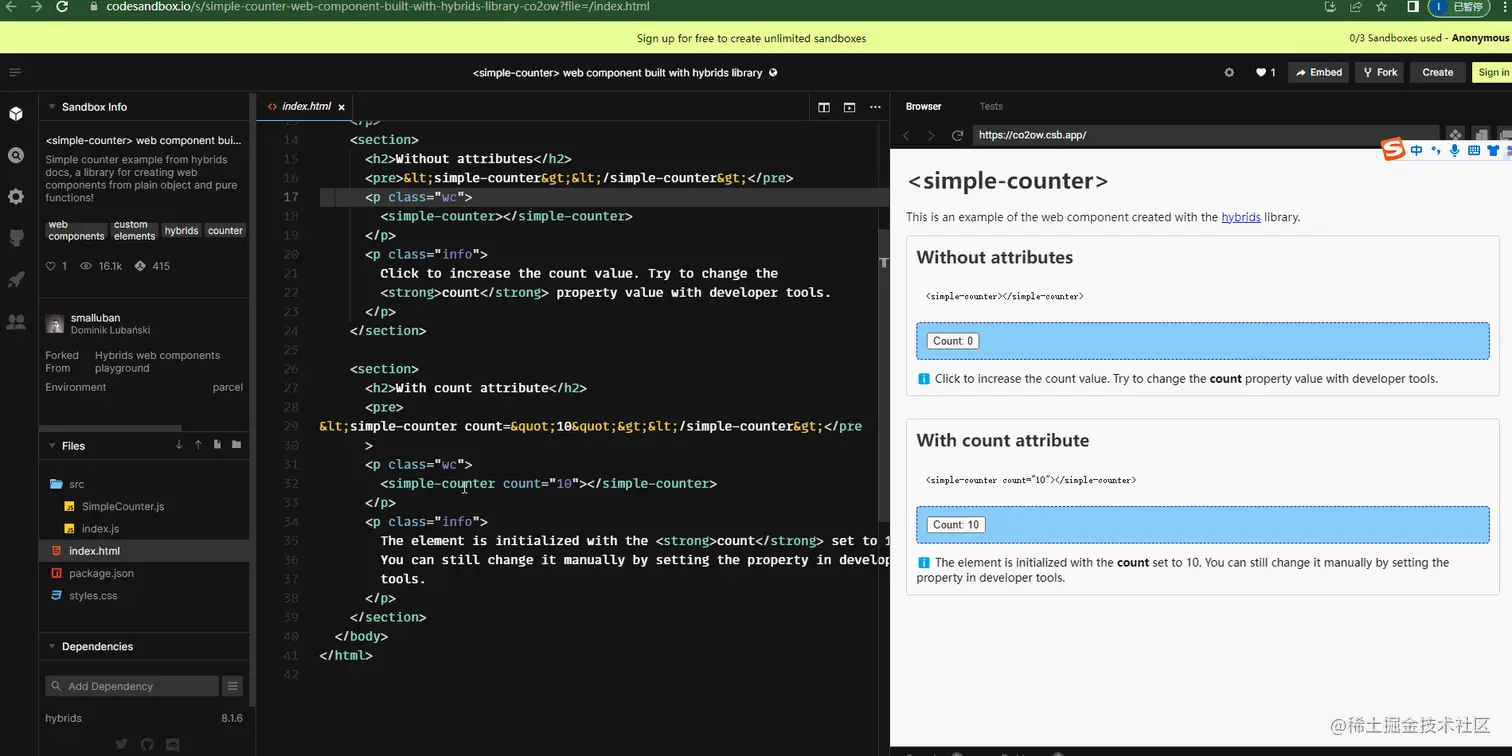This screenshot has height=756, width=1512.
Task: Focus the Add Dependency search field
Action: click(x=131, y=686)
